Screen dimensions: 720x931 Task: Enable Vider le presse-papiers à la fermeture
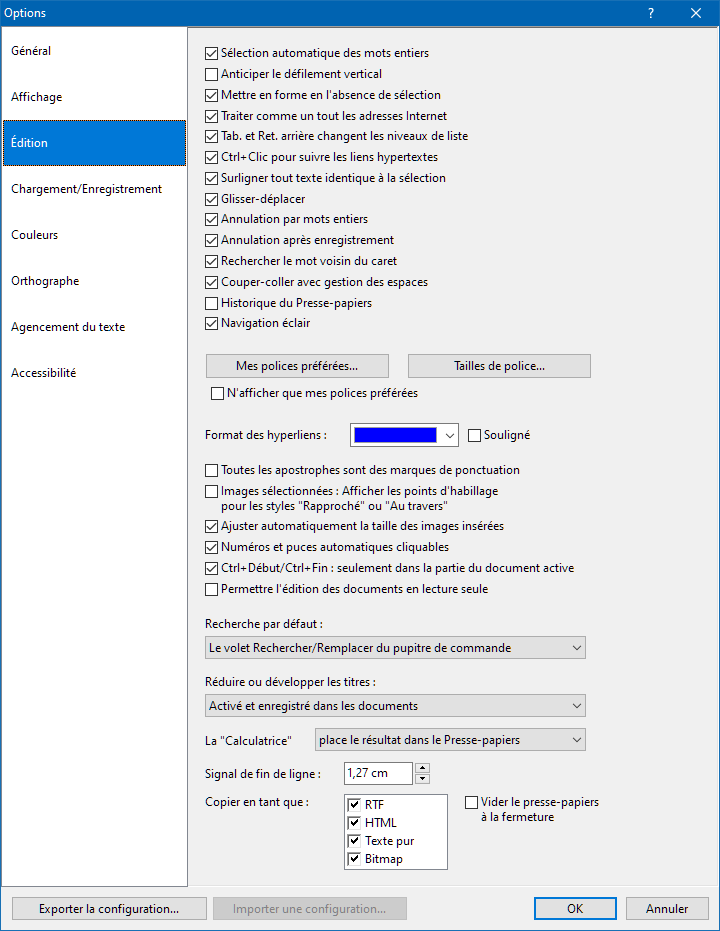[x=471, y=803]
